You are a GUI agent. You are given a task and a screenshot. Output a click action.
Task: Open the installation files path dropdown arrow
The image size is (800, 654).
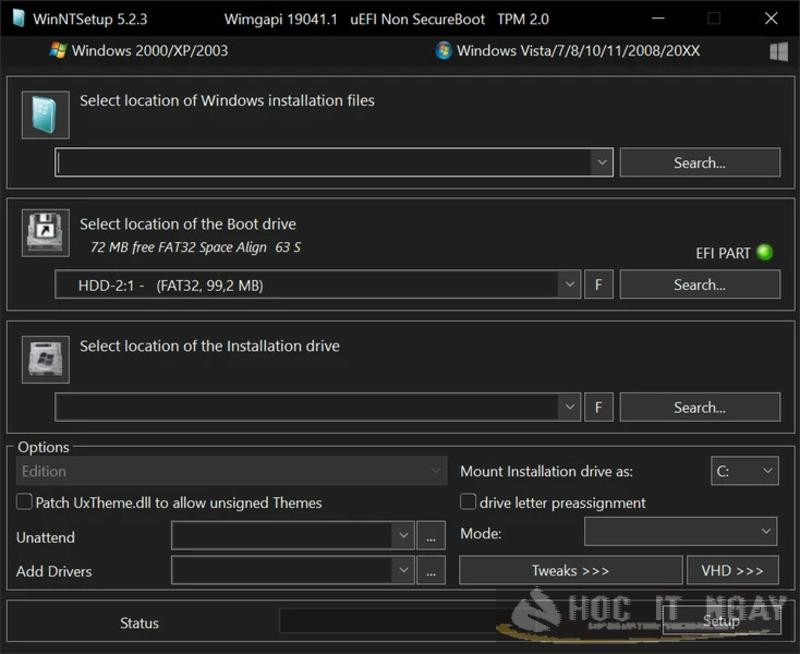[x=602, y=162]
